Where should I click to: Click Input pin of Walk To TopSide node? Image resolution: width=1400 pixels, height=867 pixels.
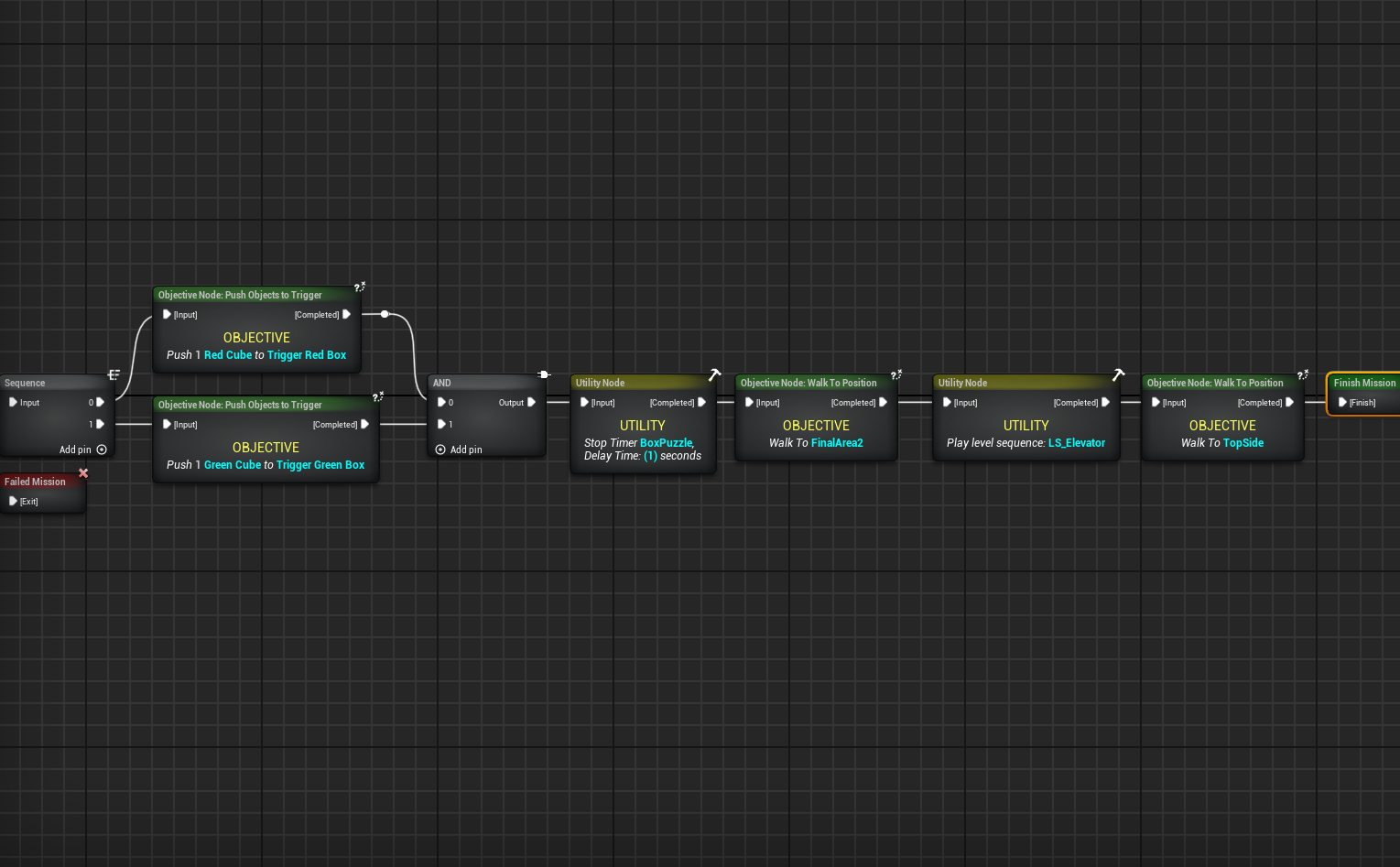tap(1156, 402)
